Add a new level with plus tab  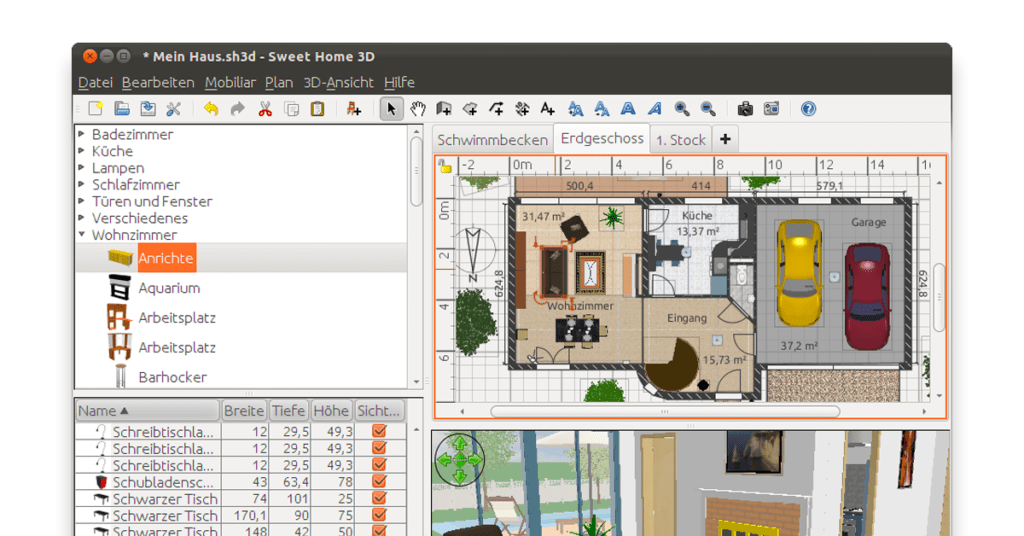(x=725, y=139)
